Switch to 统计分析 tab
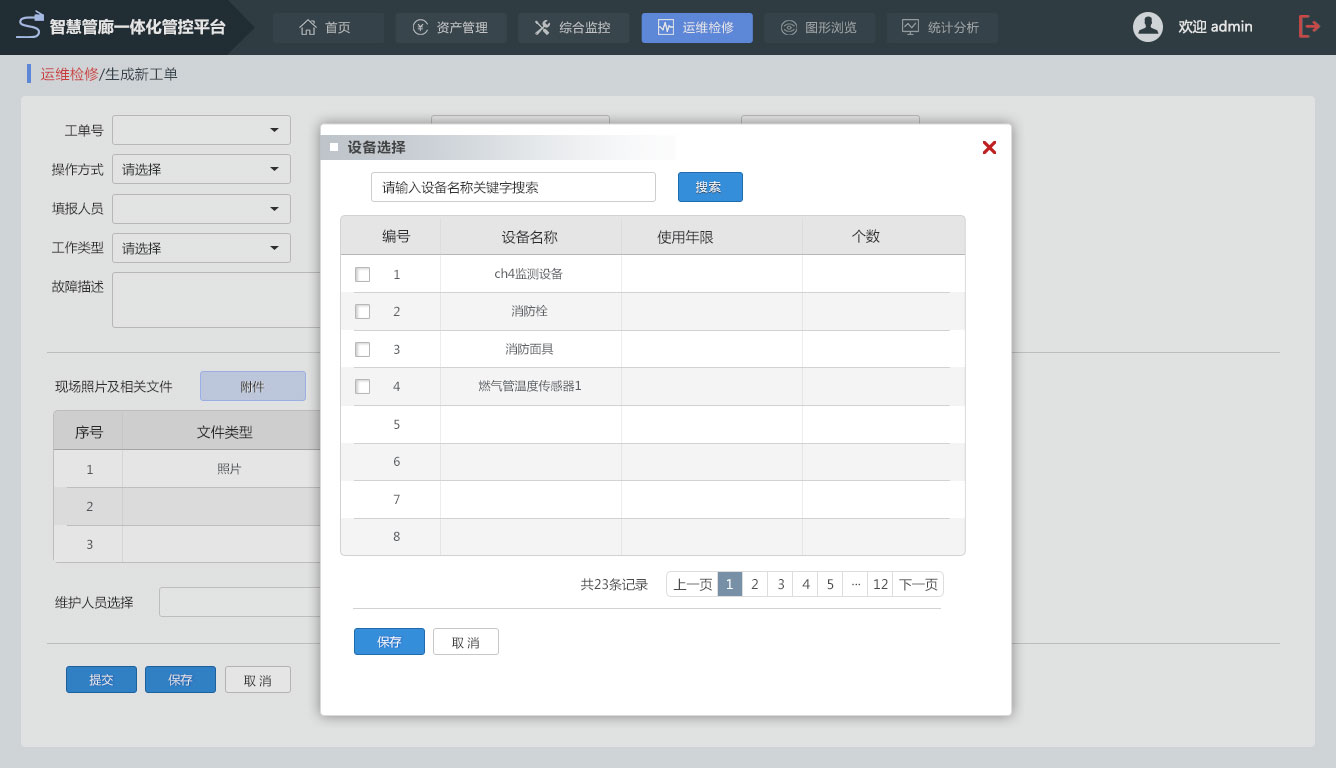The image size is (1336, 768). point(941,28)
